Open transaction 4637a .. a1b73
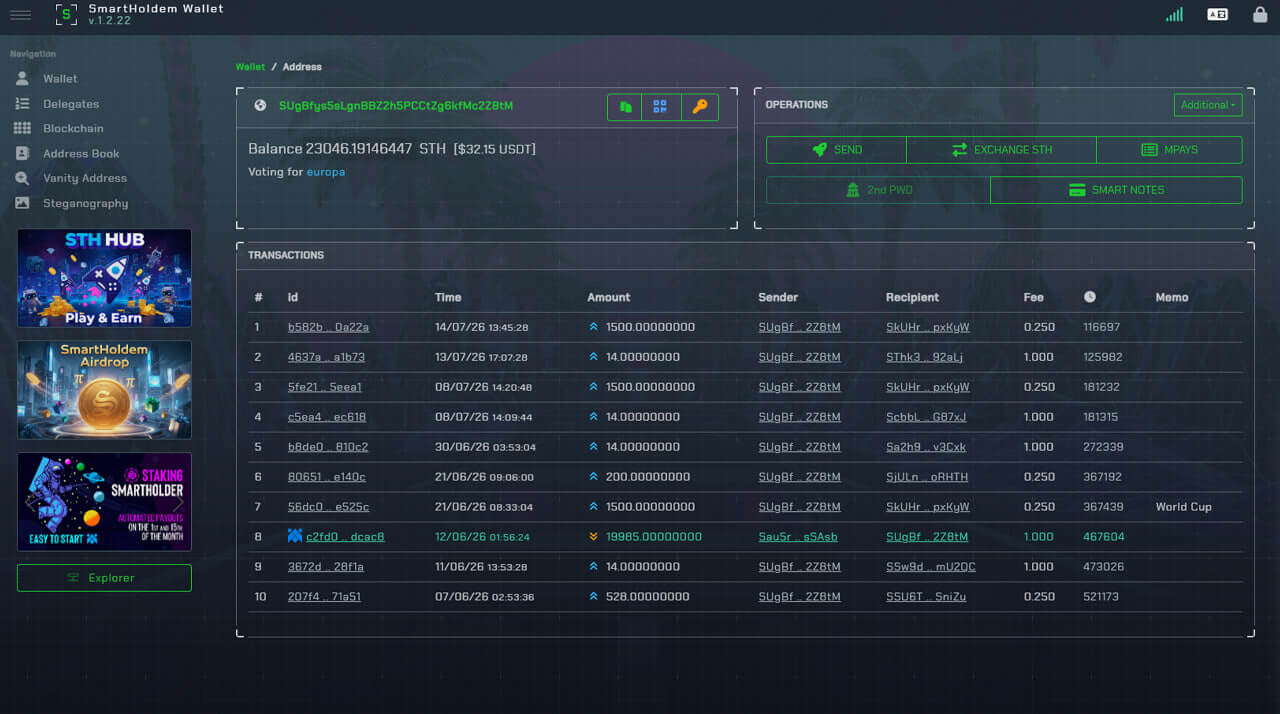Screen dimensions: 1280x714 tap(326, 357)
